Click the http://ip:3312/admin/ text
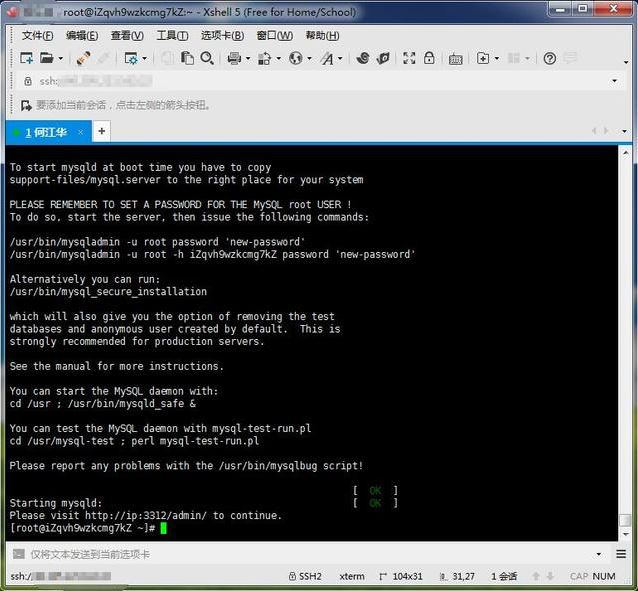638x591 pixels. coord(146,516)
